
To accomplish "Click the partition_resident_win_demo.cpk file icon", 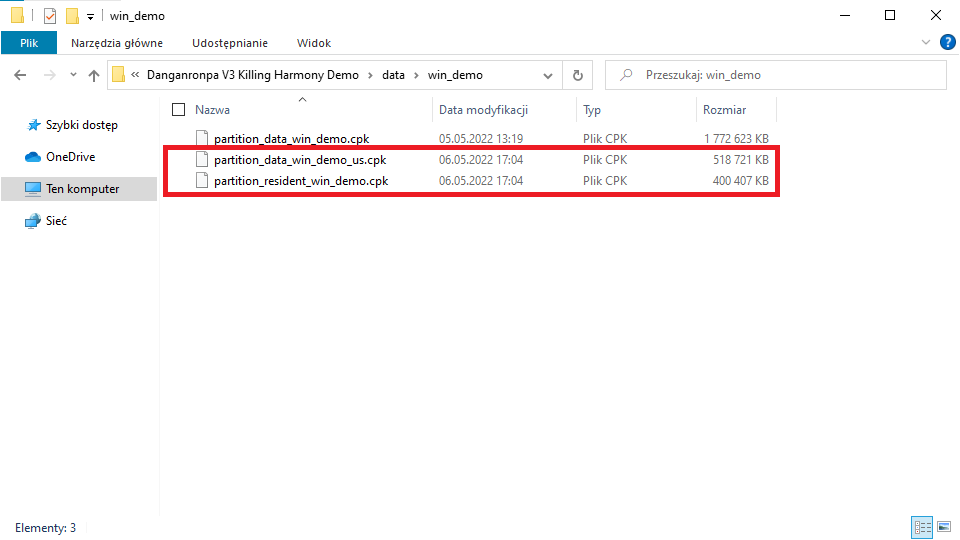I will click(202, 180).
